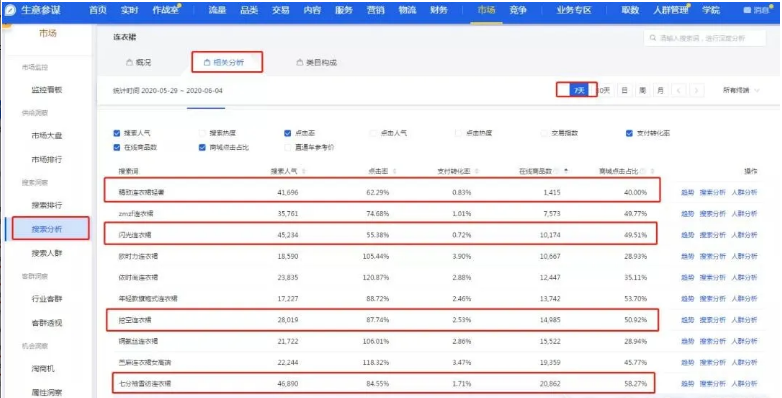Click the search magnifier icon
This screenshot has height=398, width=782.
click(653, 38)
